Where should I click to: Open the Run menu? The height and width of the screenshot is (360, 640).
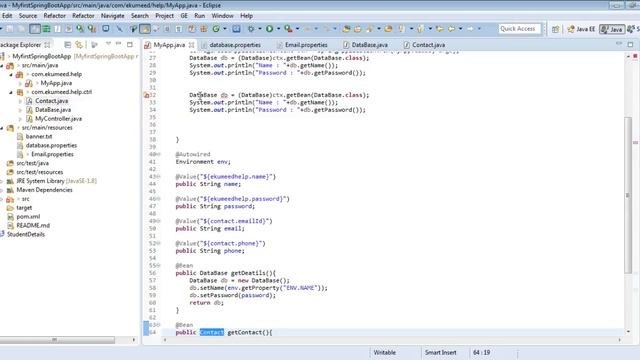coord(200,16)
